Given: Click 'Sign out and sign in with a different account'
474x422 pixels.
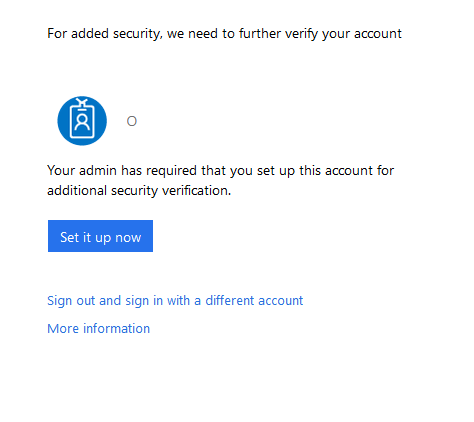Looking at the screenshot, I should click(175, 301).
